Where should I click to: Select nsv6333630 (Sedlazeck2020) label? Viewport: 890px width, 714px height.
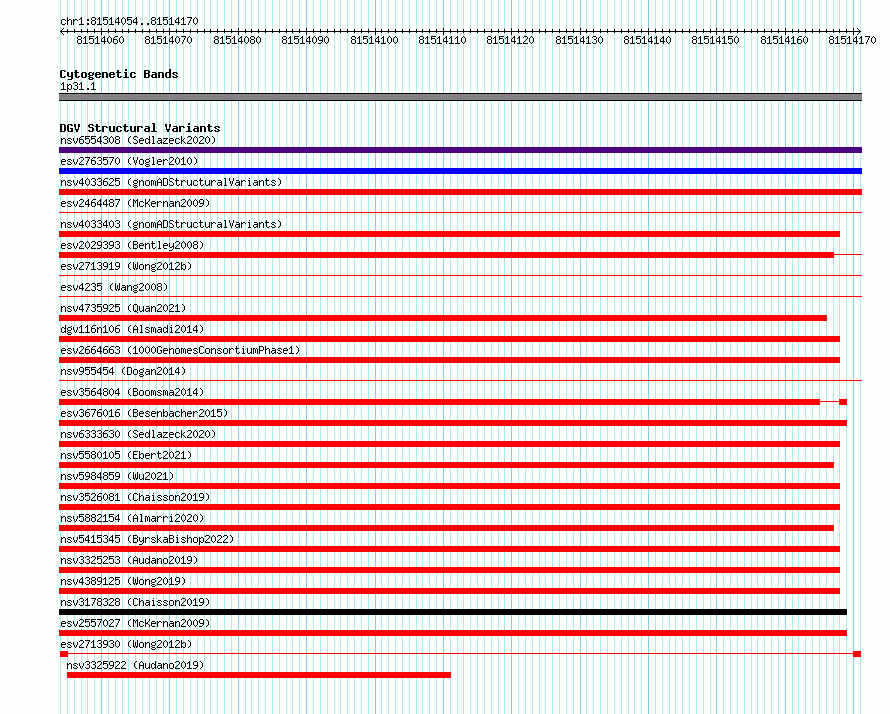(x=138, y=434)
